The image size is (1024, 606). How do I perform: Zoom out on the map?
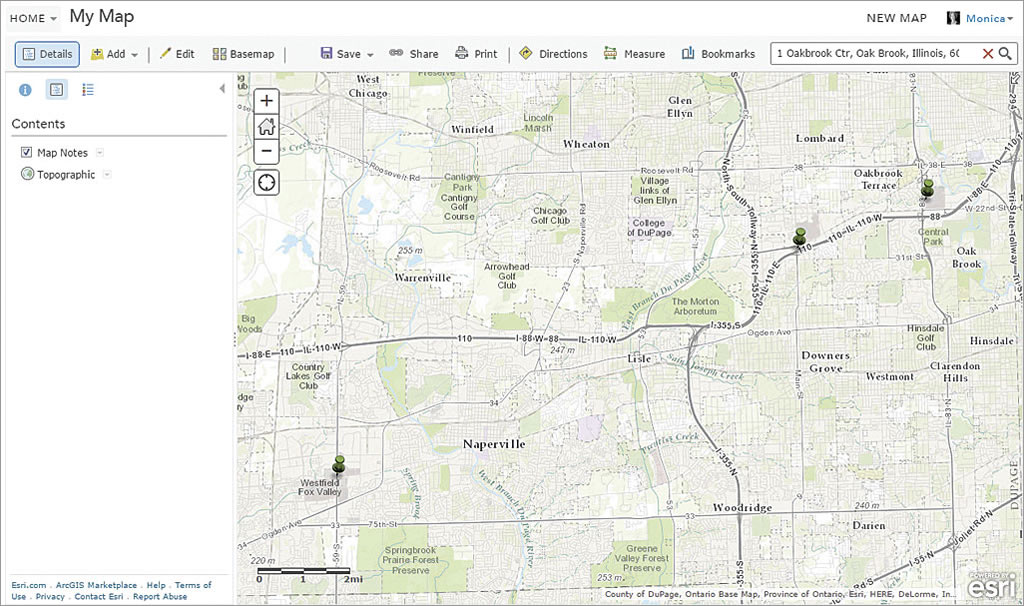(x=266, y=152)
